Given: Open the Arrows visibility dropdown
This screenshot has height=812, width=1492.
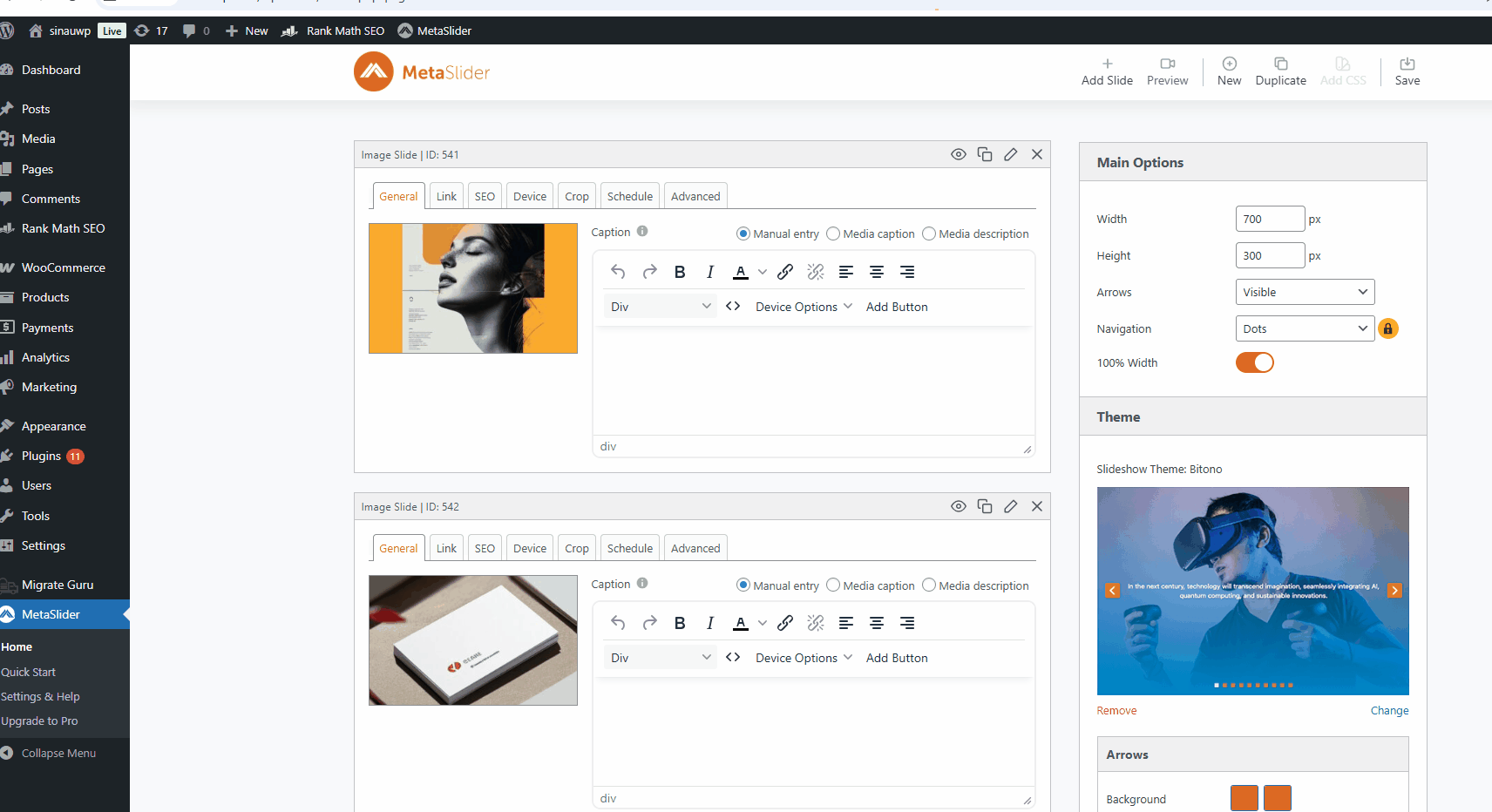Looking at the screenshot, I should point(1305,291).
